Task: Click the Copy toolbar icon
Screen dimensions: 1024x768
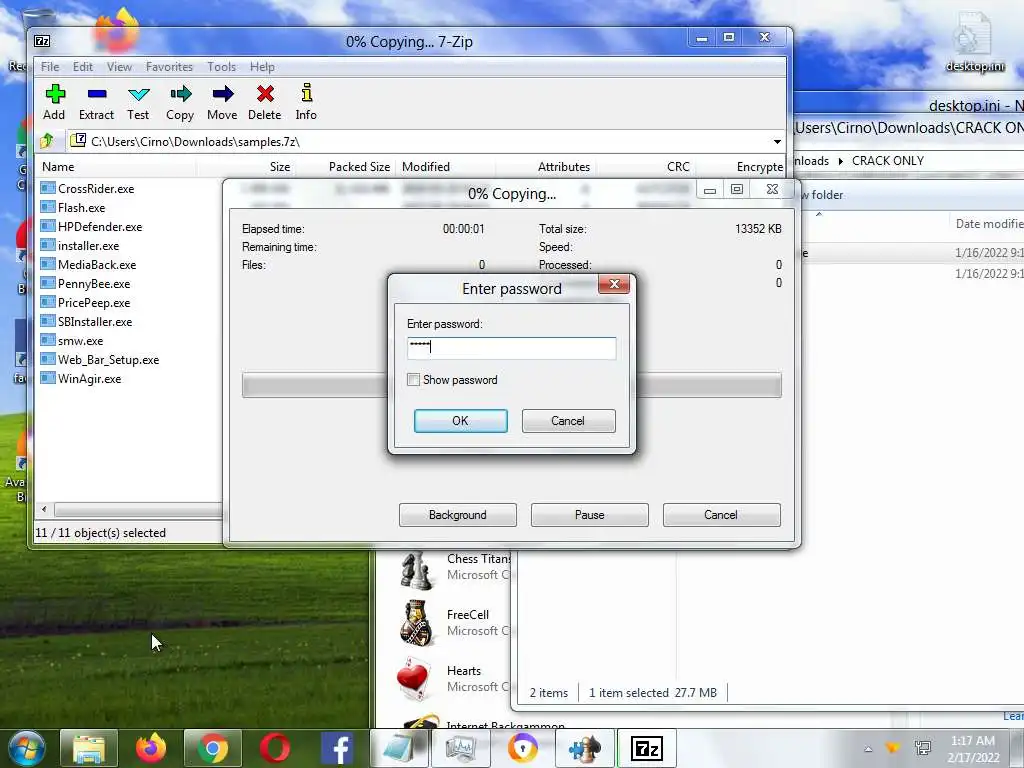Action: 180,94
